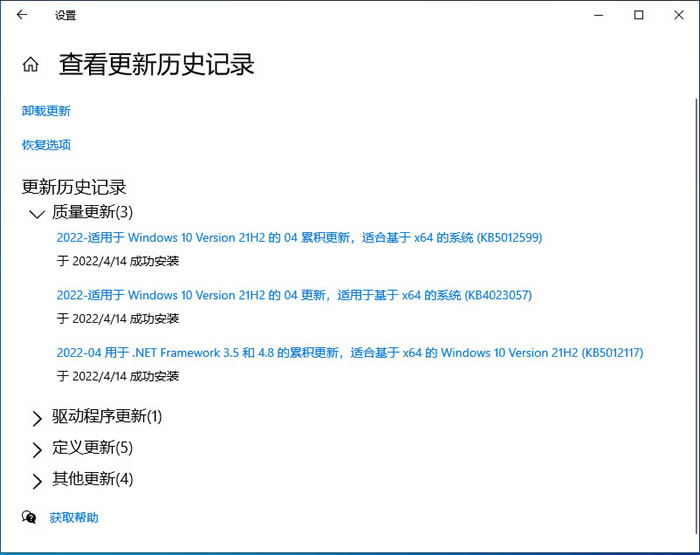This screenshot has width=700, height=555.
Task: Close the Settings window
Action: (x=679, y=15)
